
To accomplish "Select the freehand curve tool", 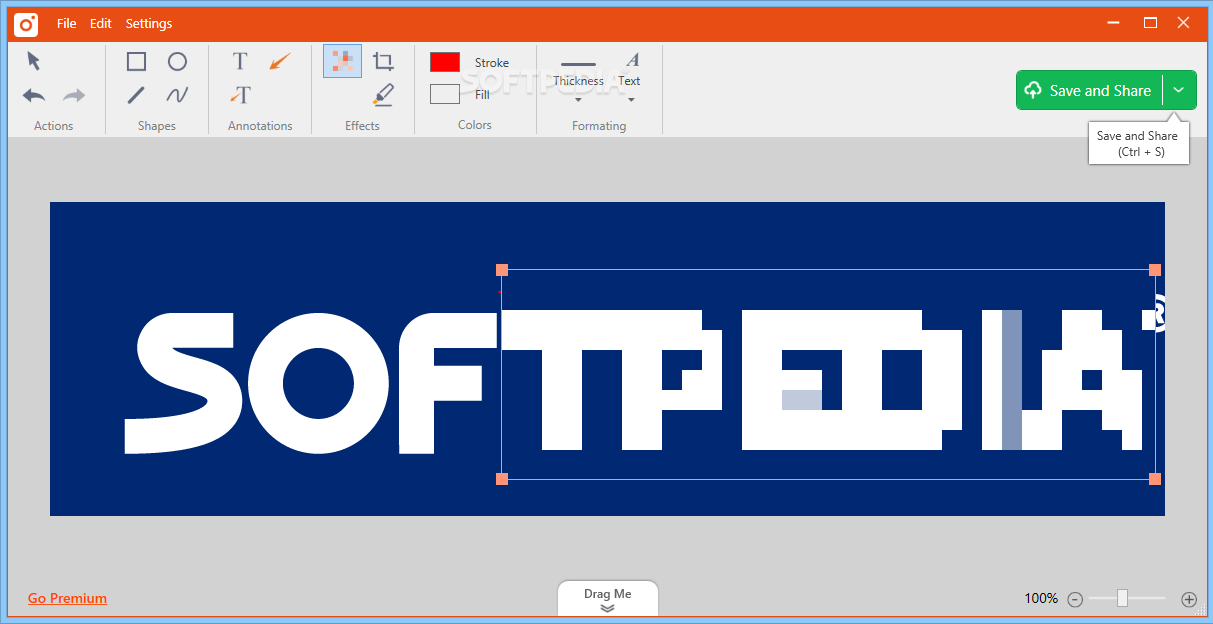I will coord(177,96).
